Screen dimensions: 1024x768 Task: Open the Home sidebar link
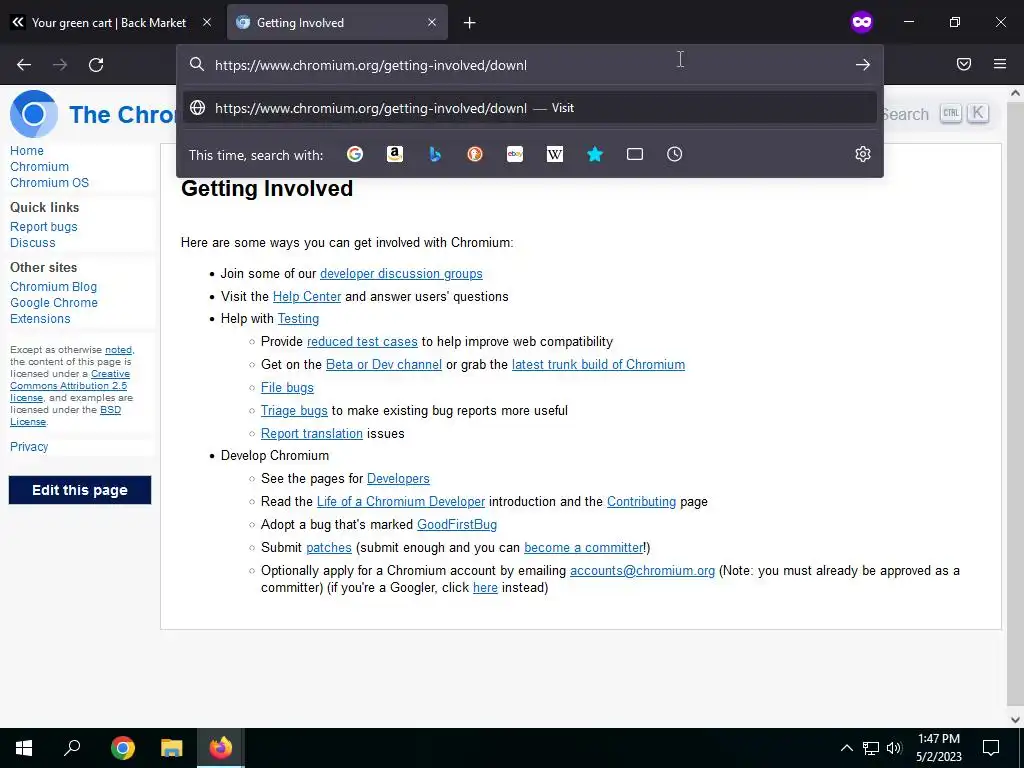click(27, 150)
